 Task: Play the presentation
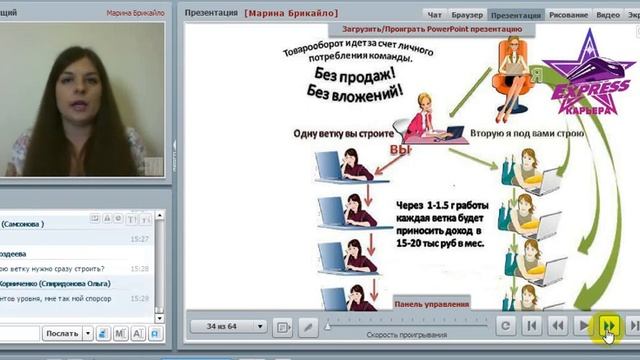tap(583, 325)
